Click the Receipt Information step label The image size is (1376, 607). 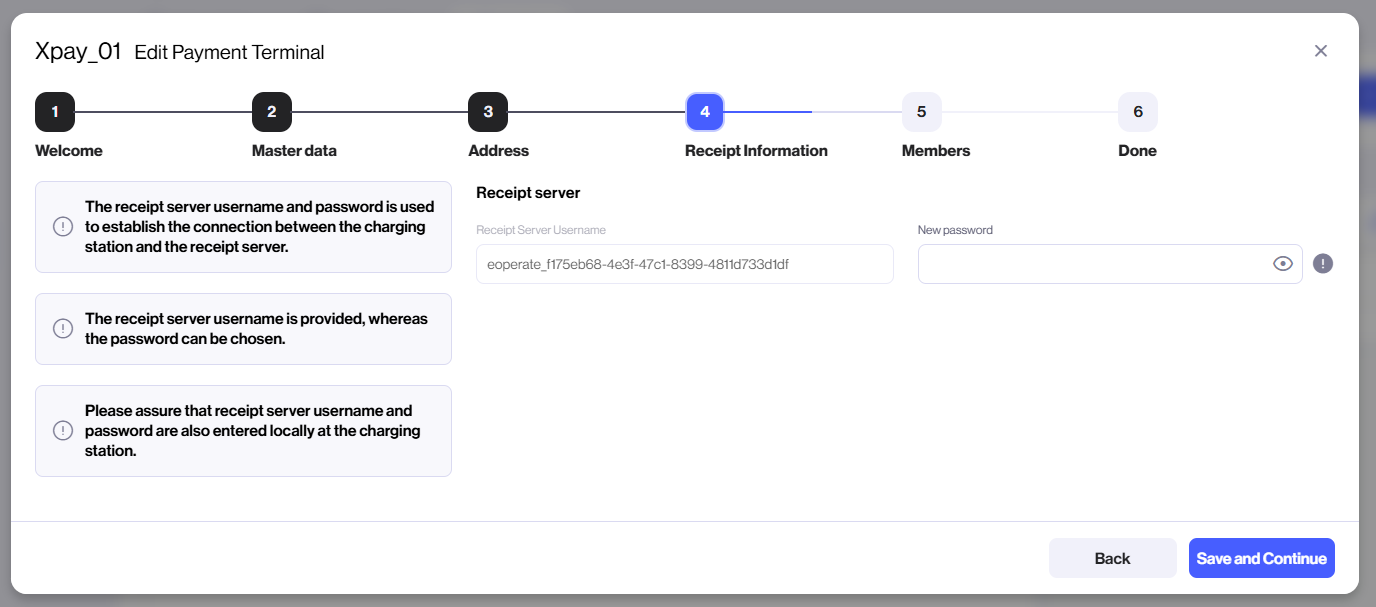tap(756, 151)
